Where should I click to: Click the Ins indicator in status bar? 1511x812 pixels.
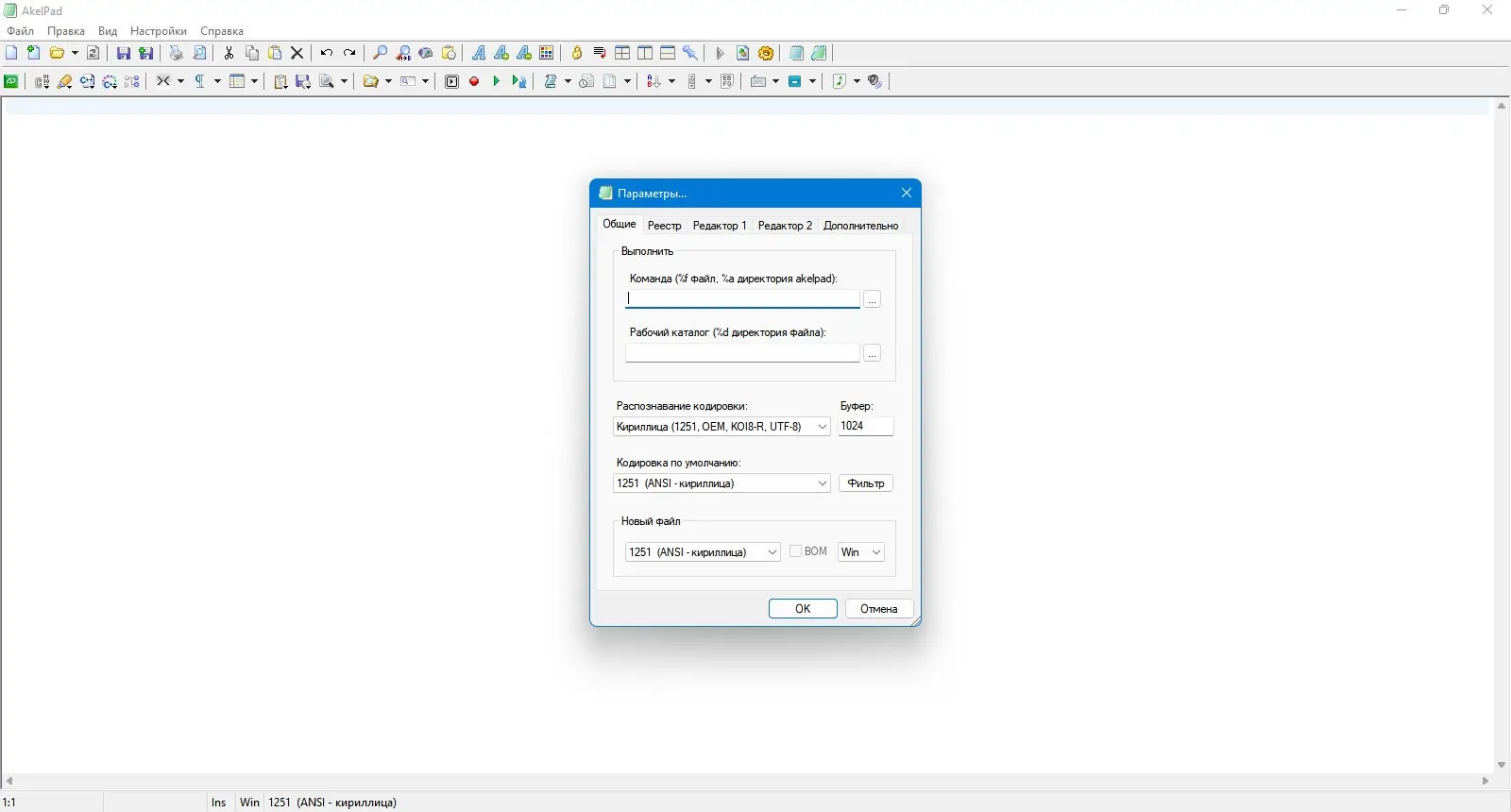(x=218, y=803)
